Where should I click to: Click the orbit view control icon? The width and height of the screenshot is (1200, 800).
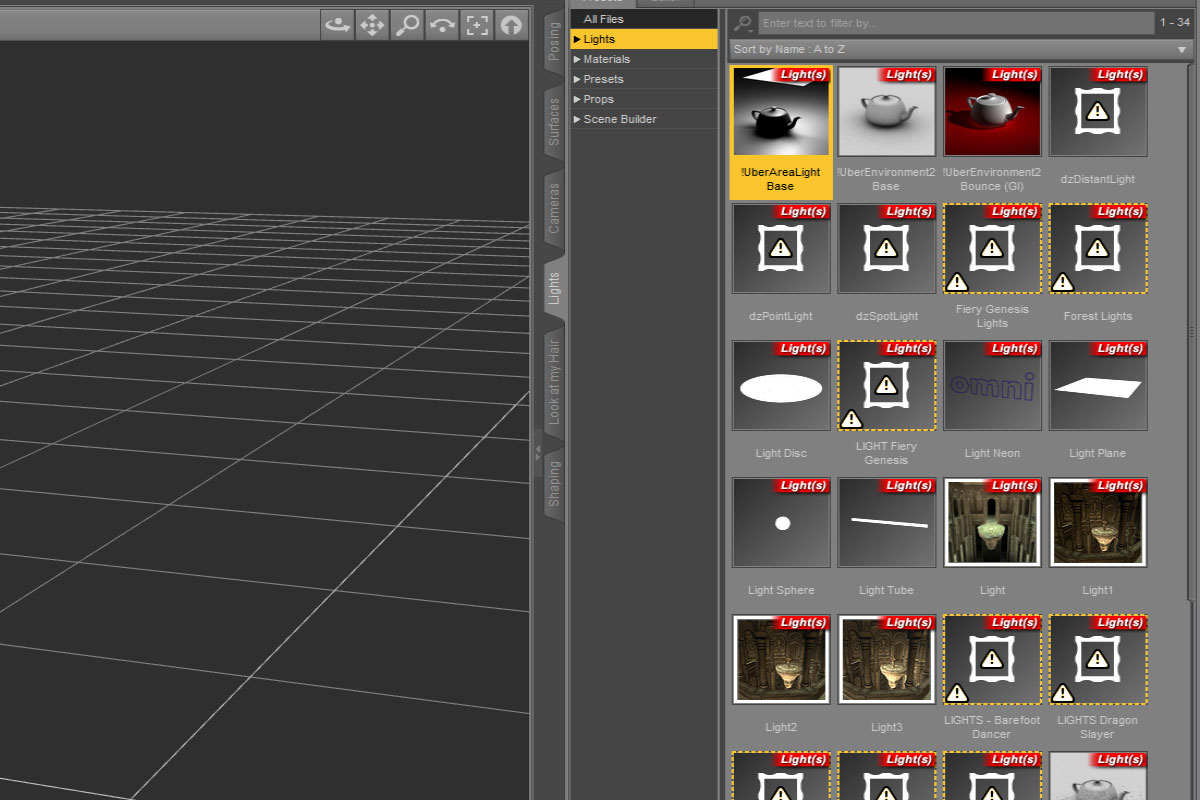(x=338, y=25)
